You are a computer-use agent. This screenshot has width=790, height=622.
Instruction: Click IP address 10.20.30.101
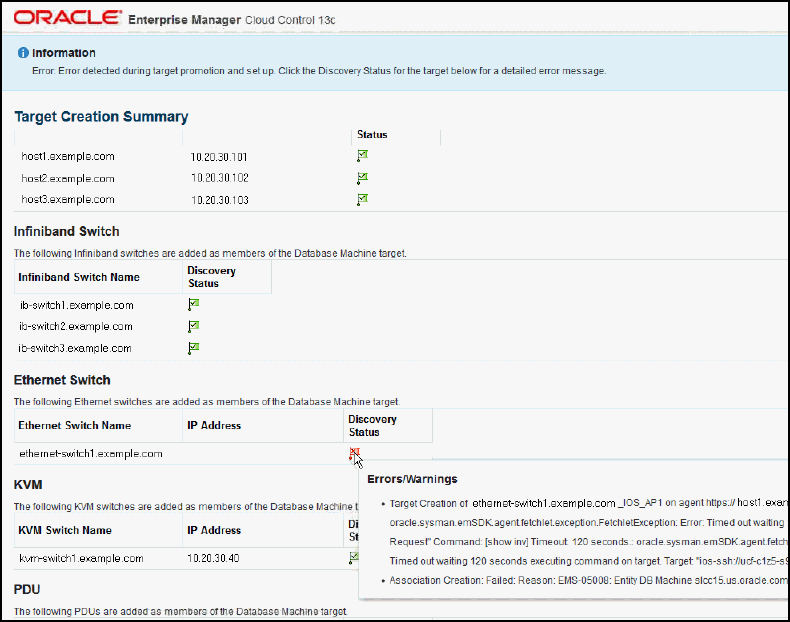[x=219, y=157]
